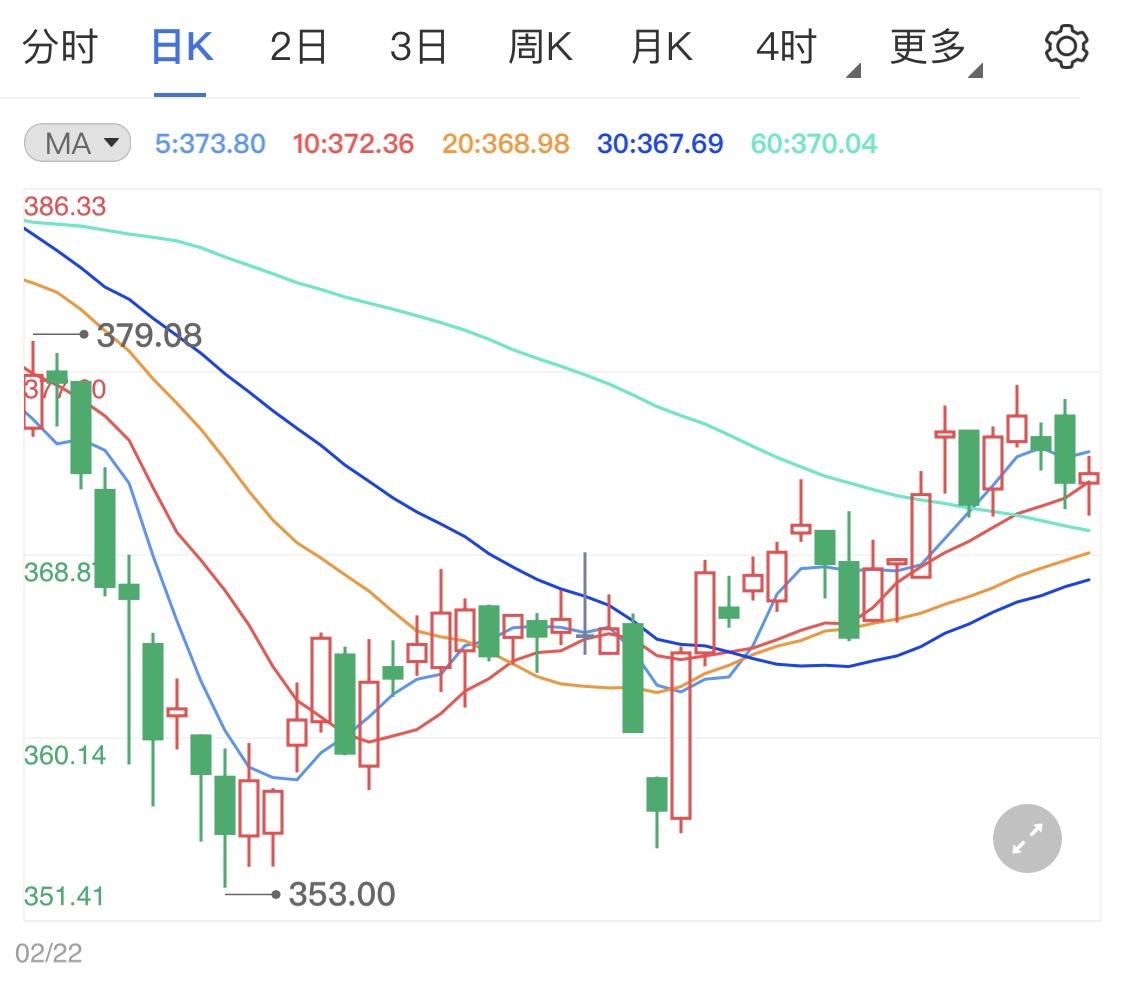The image size is (1125, 986).
Task: Click the axis price 368.87
Action: (59, 572)
